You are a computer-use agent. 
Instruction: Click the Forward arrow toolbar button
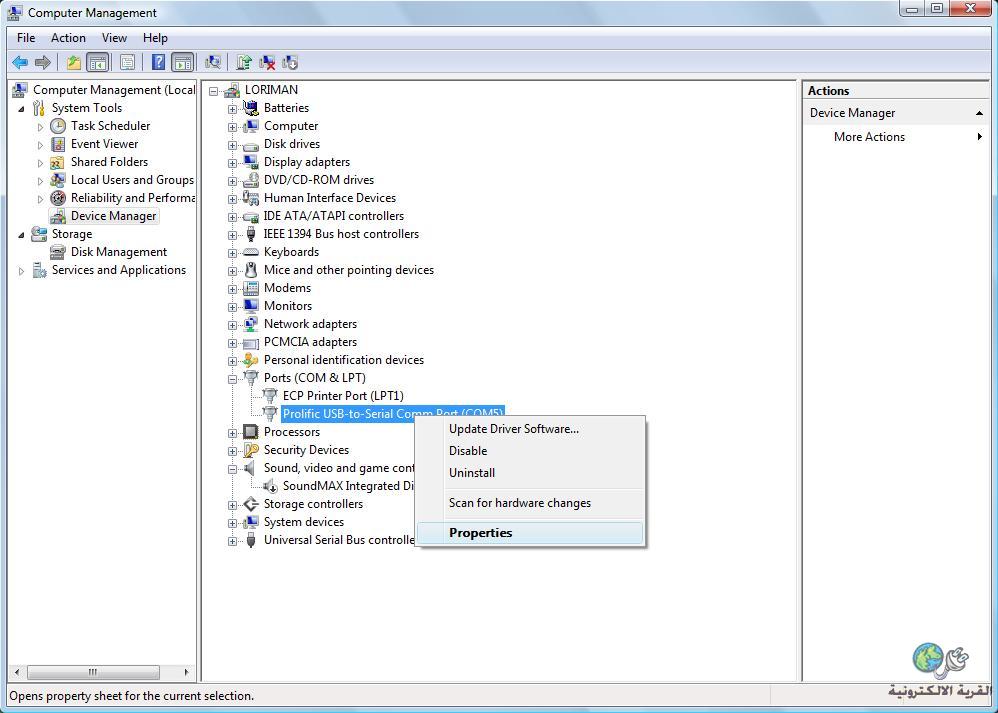pyautogui.click(x=43, y=62)
